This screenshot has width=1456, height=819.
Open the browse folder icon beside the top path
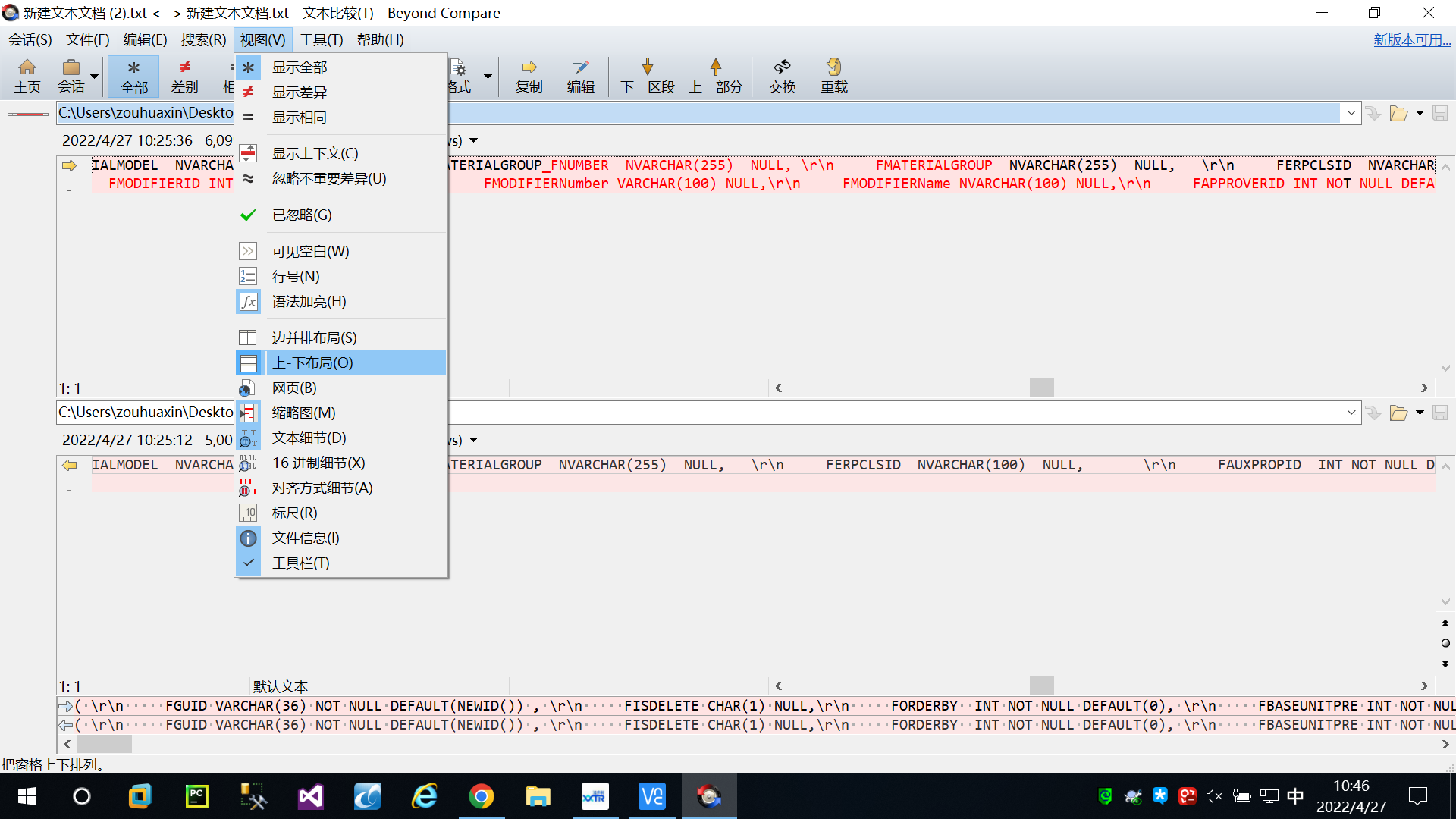point(1398,114)
